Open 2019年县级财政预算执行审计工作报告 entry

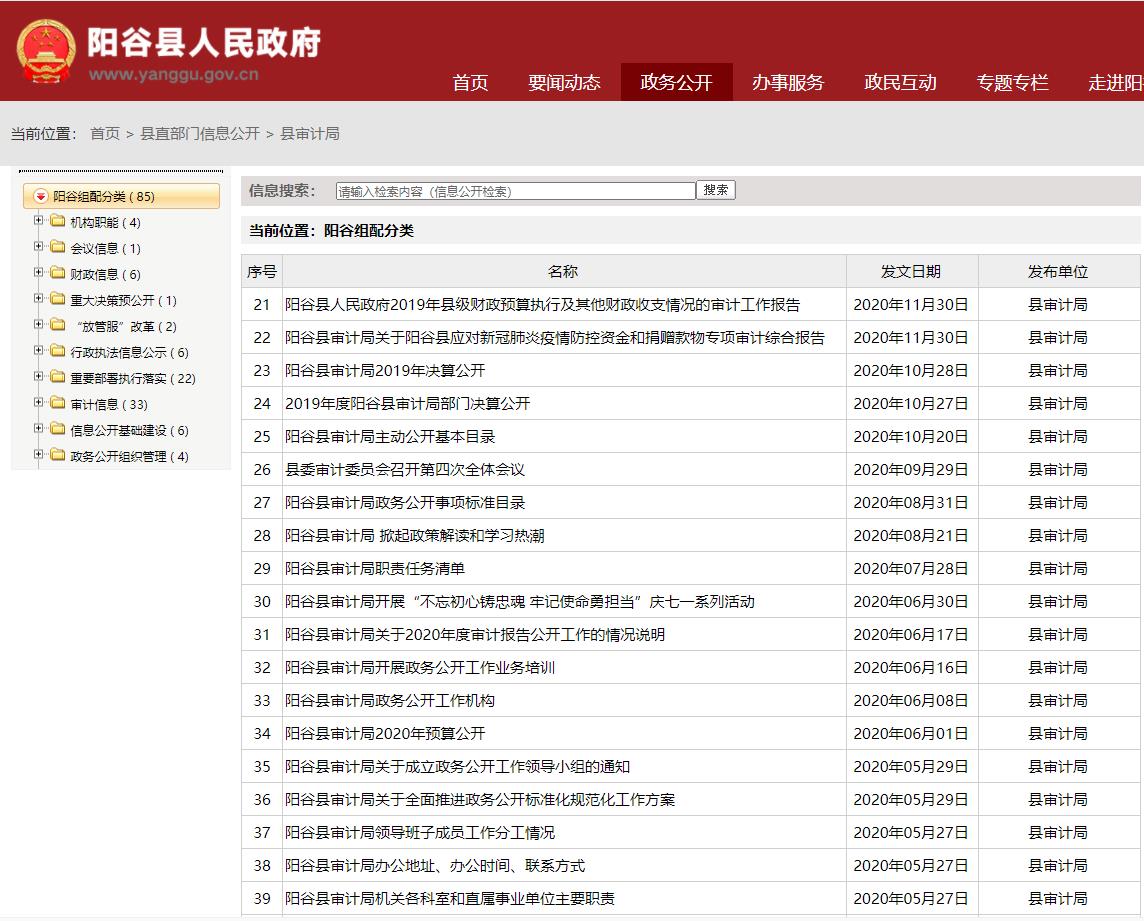click(542, 304)
